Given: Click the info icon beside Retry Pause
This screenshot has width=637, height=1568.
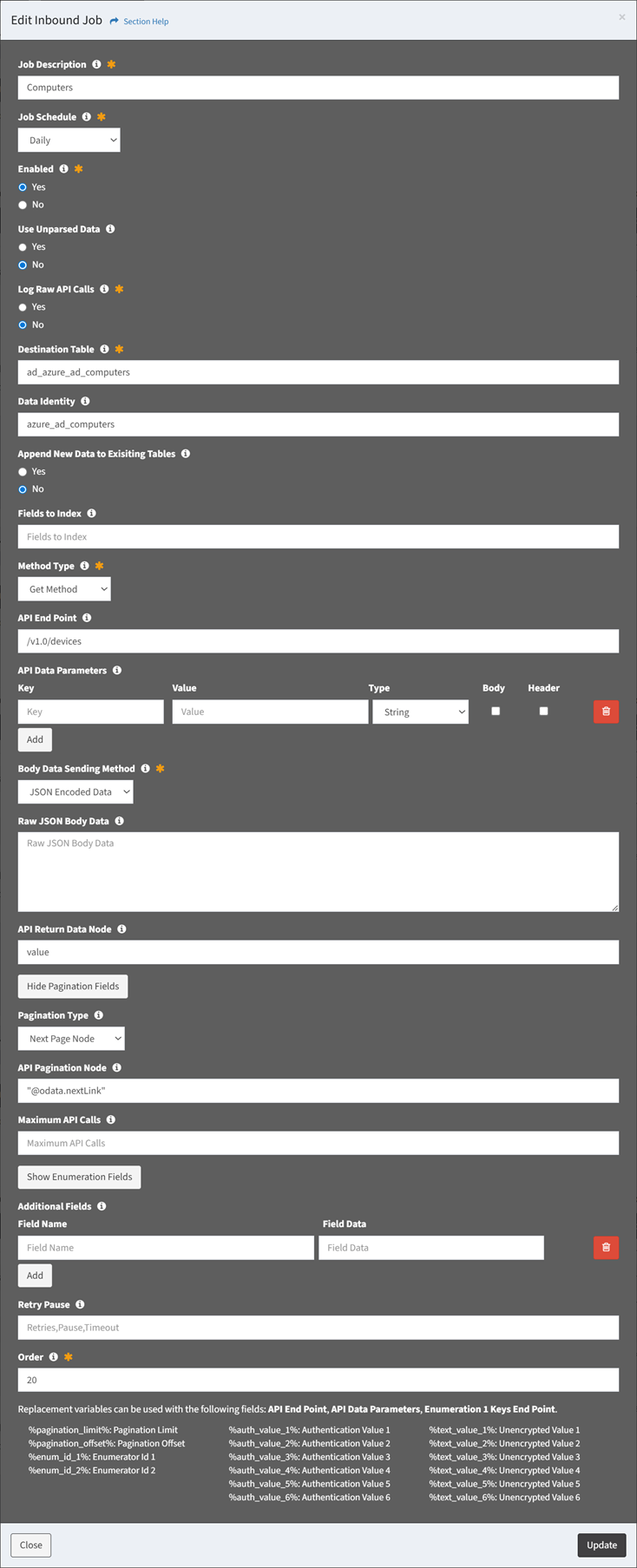Looking at the screenshot, I should 80,1304.
